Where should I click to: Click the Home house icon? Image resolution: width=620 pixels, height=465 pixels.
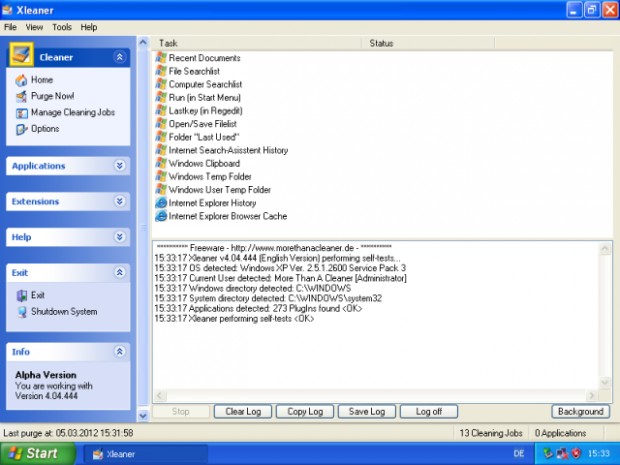pyautogui.click(x=21, y=80)
